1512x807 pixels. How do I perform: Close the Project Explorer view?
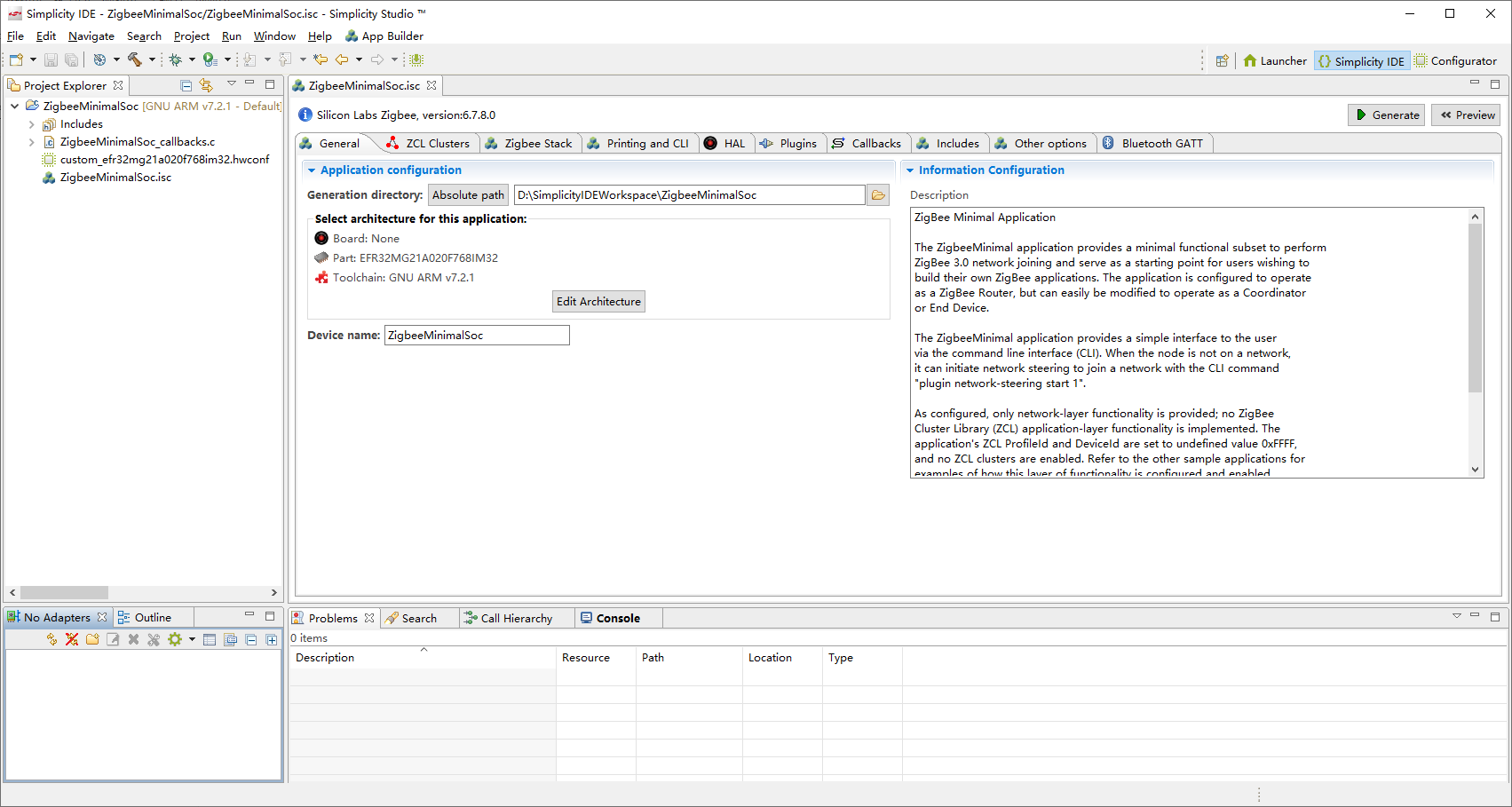point(118,85)
